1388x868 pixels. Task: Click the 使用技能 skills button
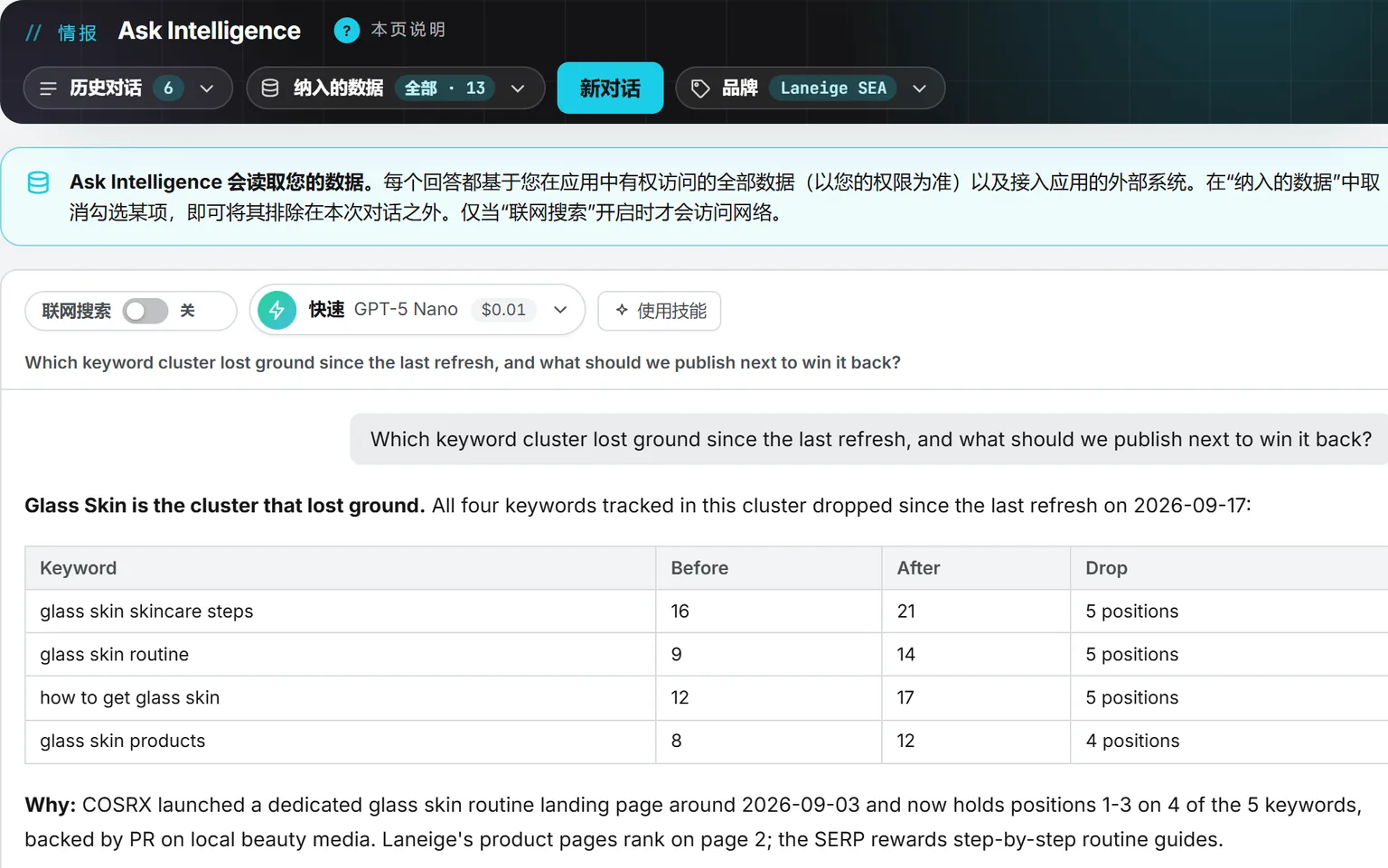coord(660,311)
